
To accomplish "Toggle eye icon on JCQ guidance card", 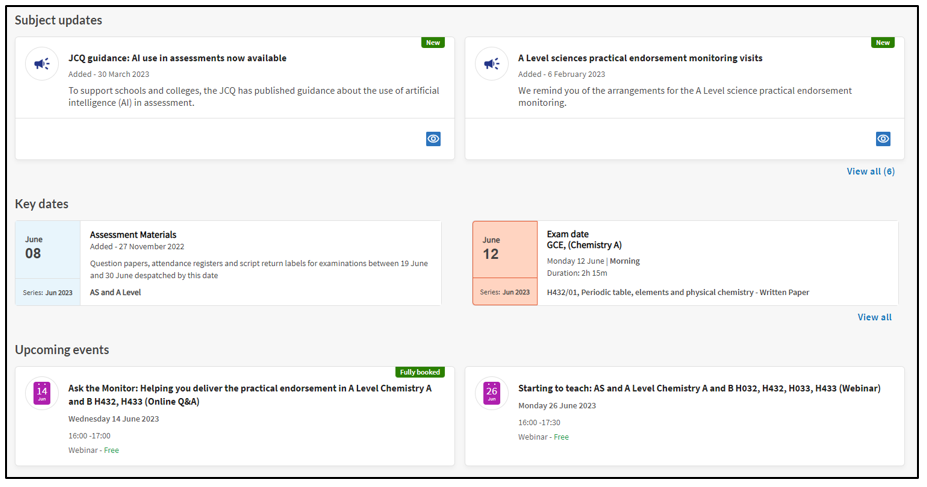I will click(433, 139).
